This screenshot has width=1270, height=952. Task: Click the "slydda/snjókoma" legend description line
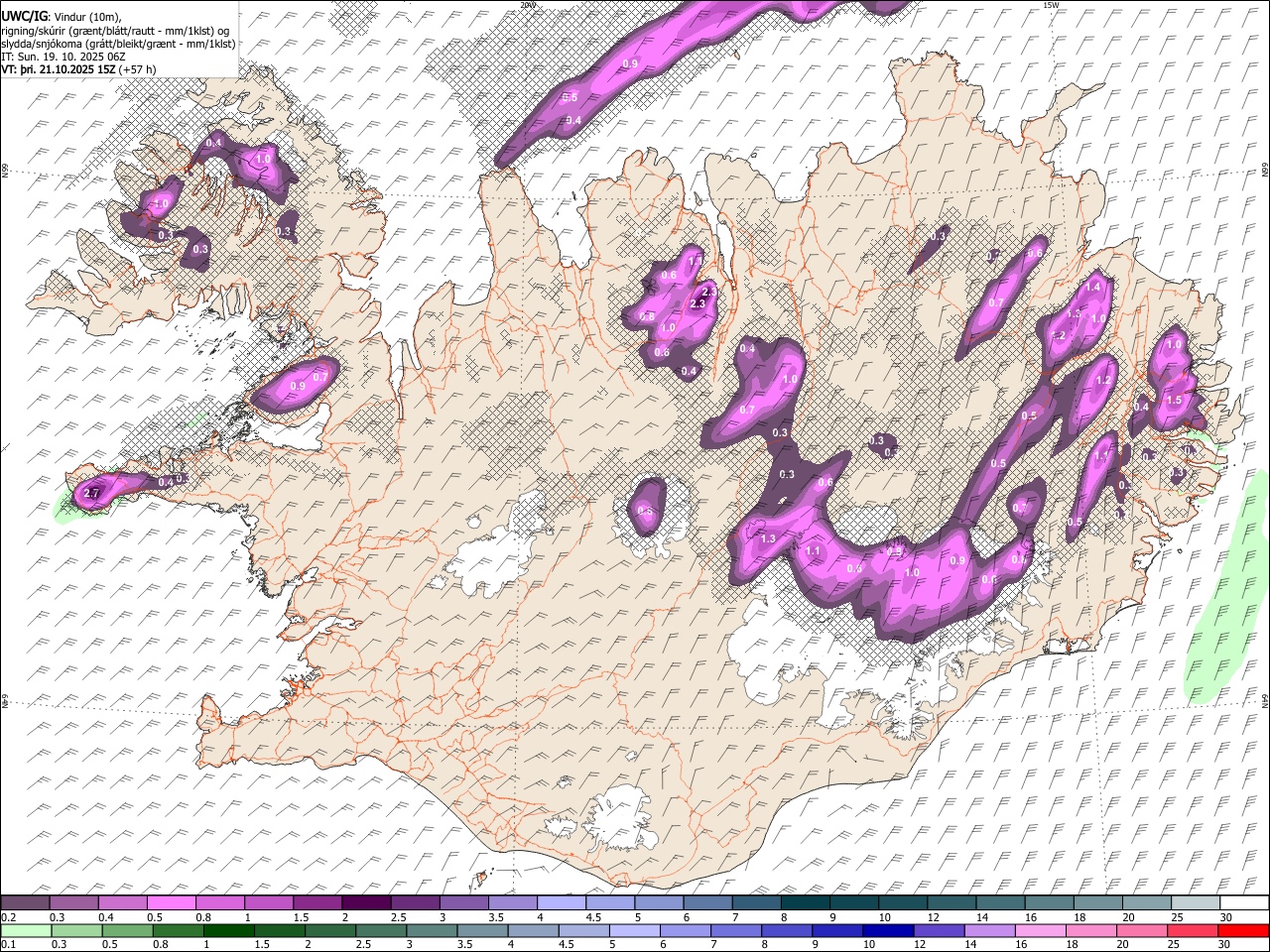tap(118, 44)
